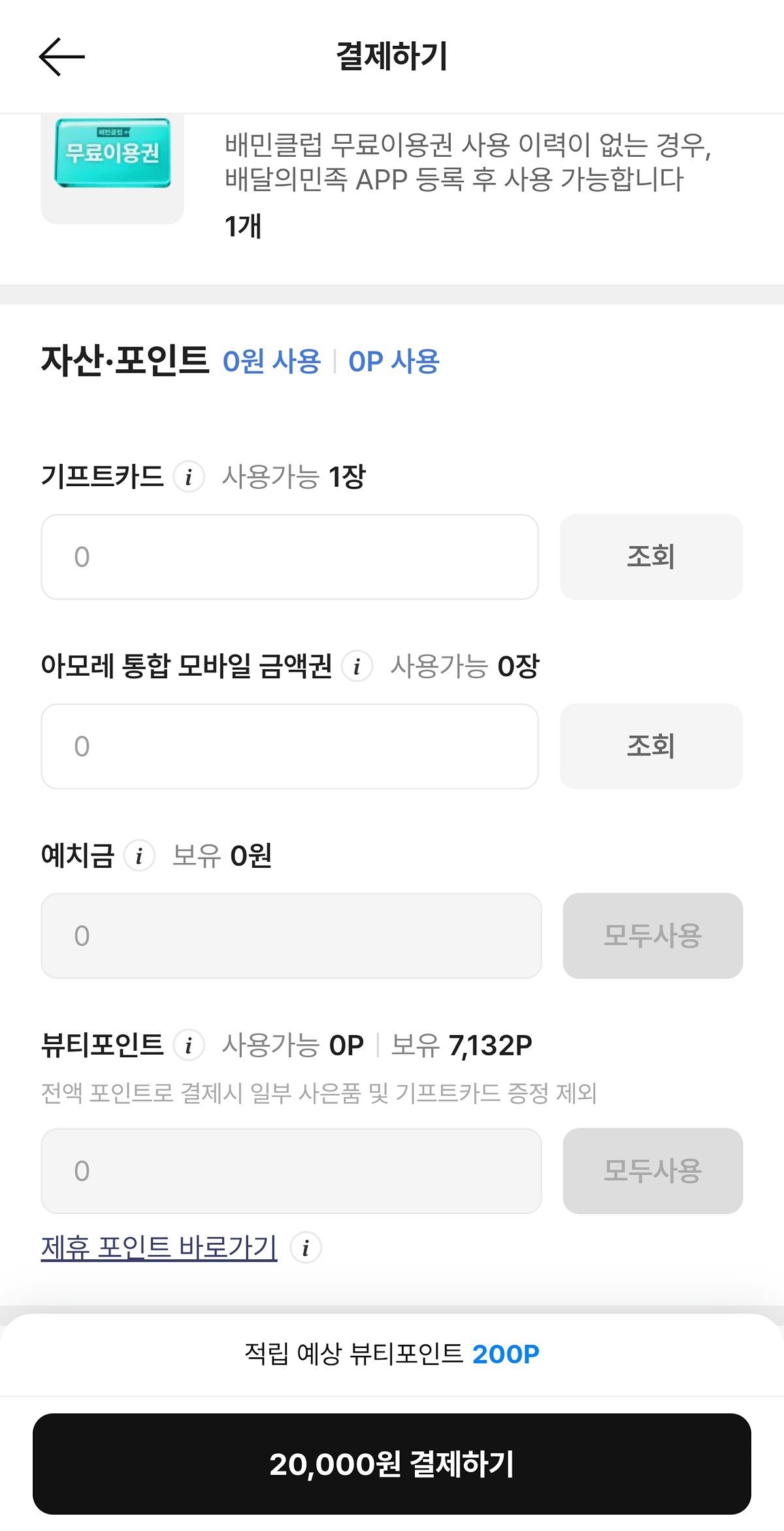784x1531 pixels.
Task: Click the 조회 button for 기프트카드
Action: pos(651,557)
